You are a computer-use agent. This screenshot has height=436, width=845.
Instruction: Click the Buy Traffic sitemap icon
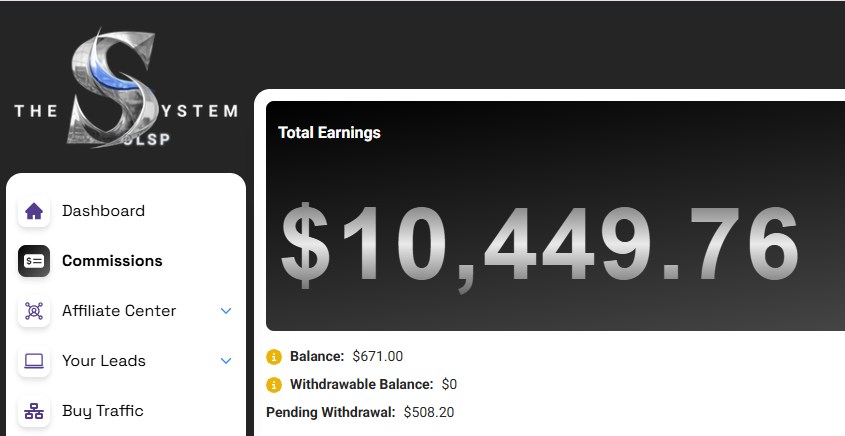pos(34,411)
